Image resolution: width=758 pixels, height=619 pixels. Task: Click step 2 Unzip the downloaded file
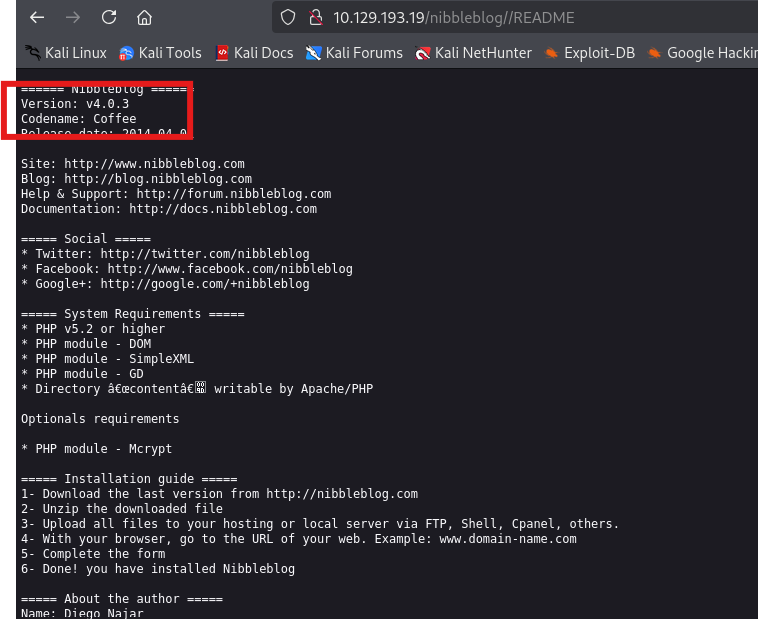[122, 508]
